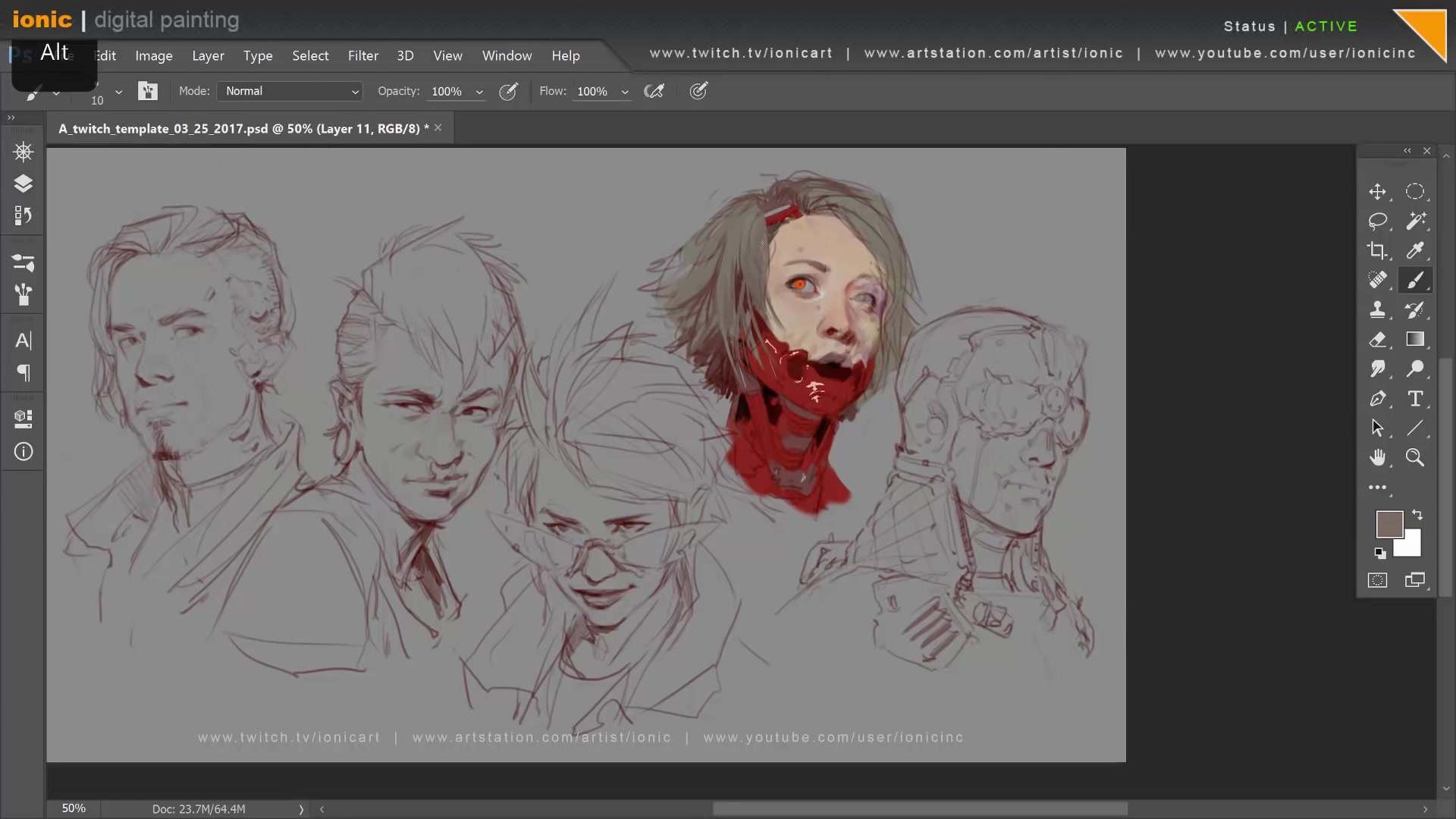Select the Smudge tool
Viewport: 1456px width, 819px height.
(x=1377, y=369)
